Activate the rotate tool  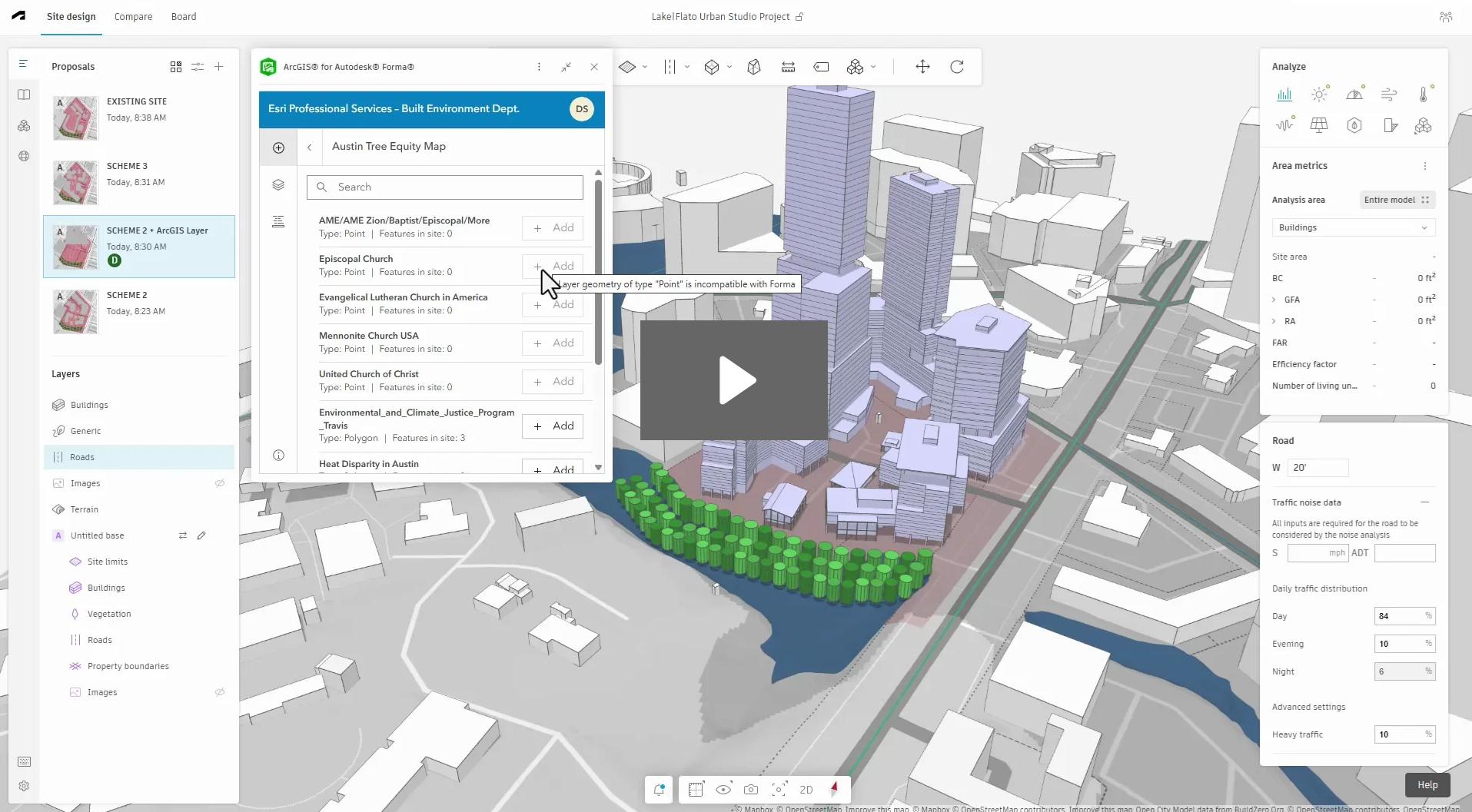click(957, 67)
